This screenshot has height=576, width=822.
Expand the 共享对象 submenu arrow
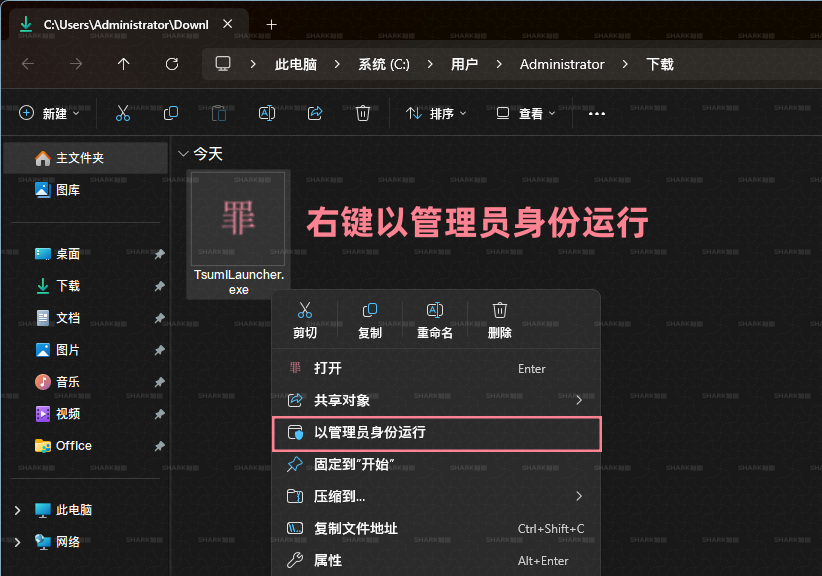579,400
